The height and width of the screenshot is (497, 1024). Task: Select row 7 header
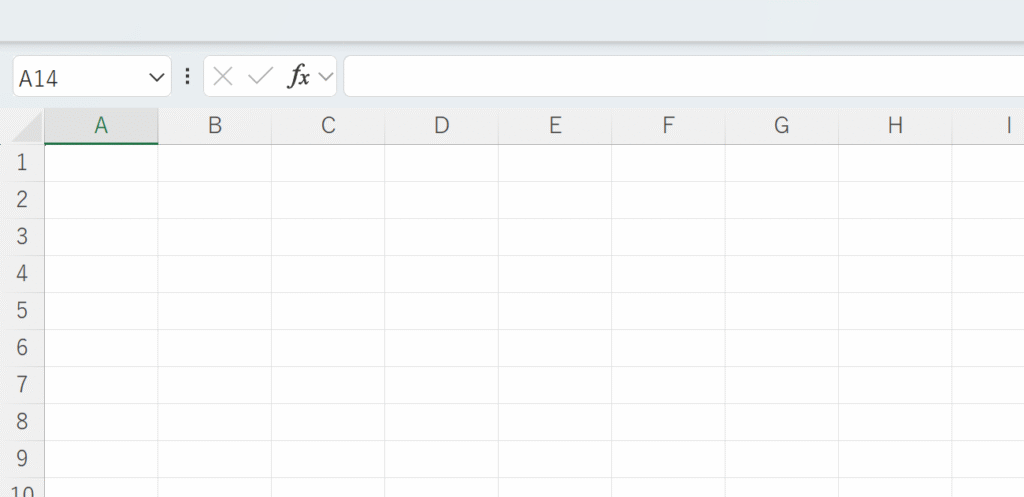(x=23, y=385)
